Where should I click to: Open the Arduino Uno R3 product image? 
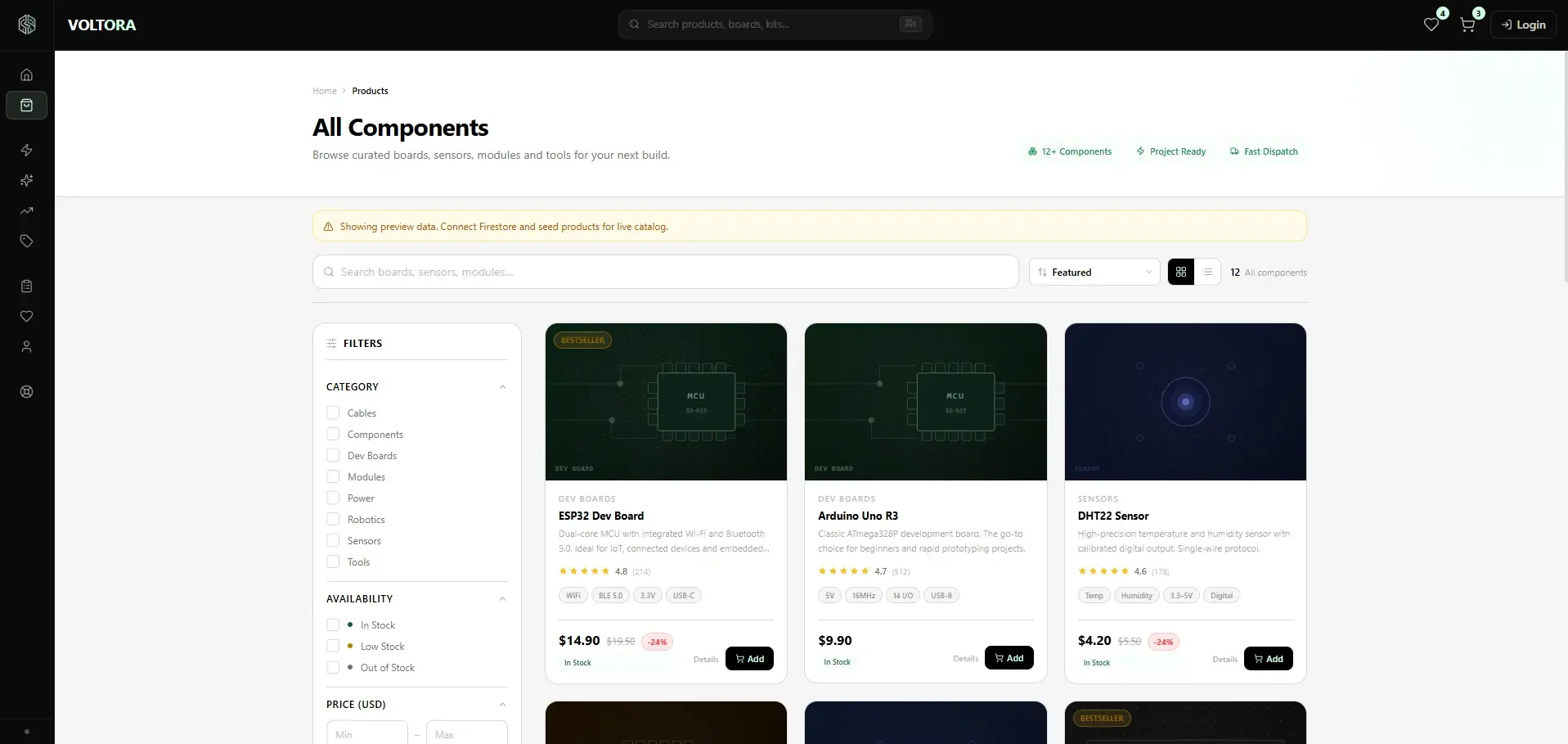click(x=926, y=402)
